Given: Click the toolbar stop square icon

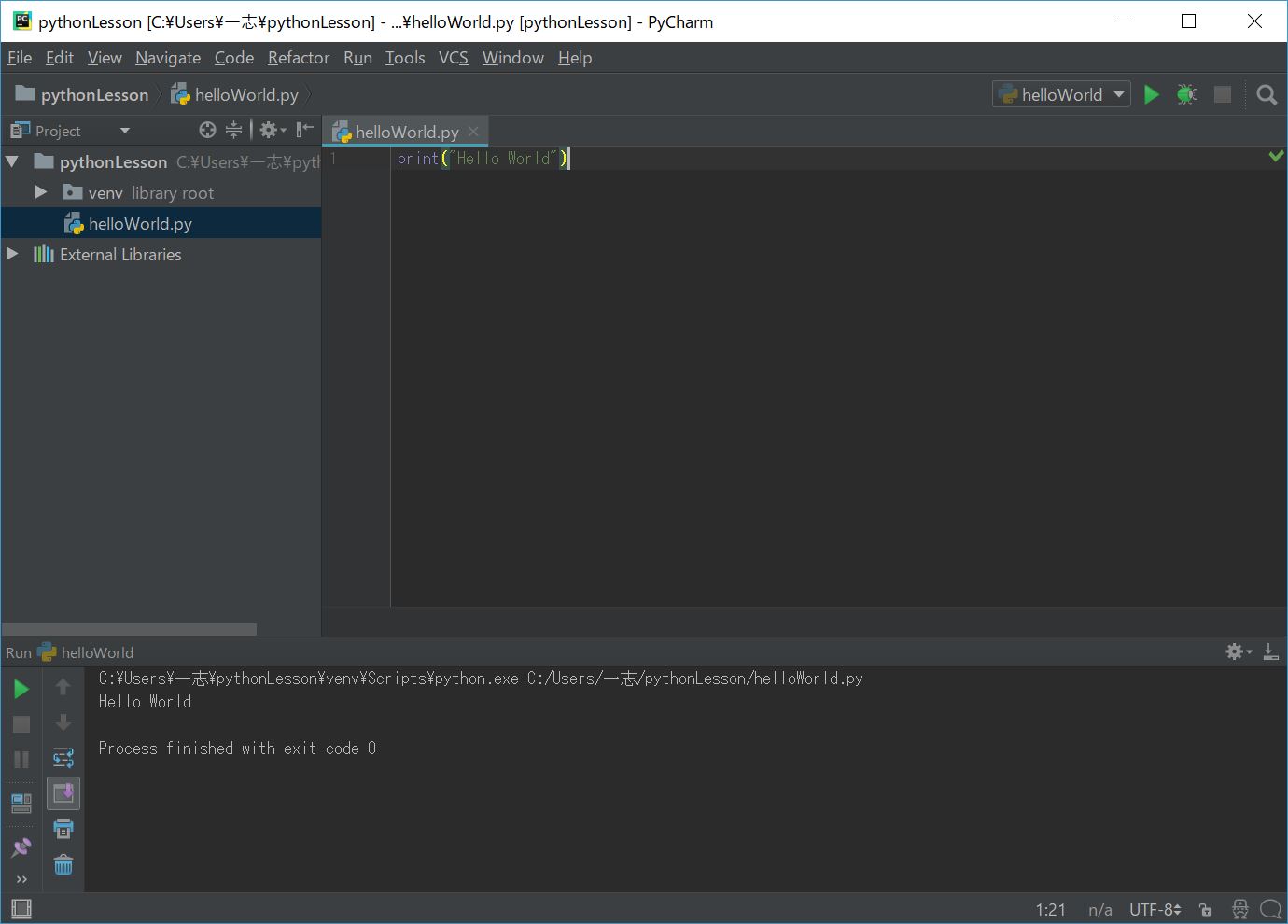Looking at the screenshot, I should (x=1223, y=94).
